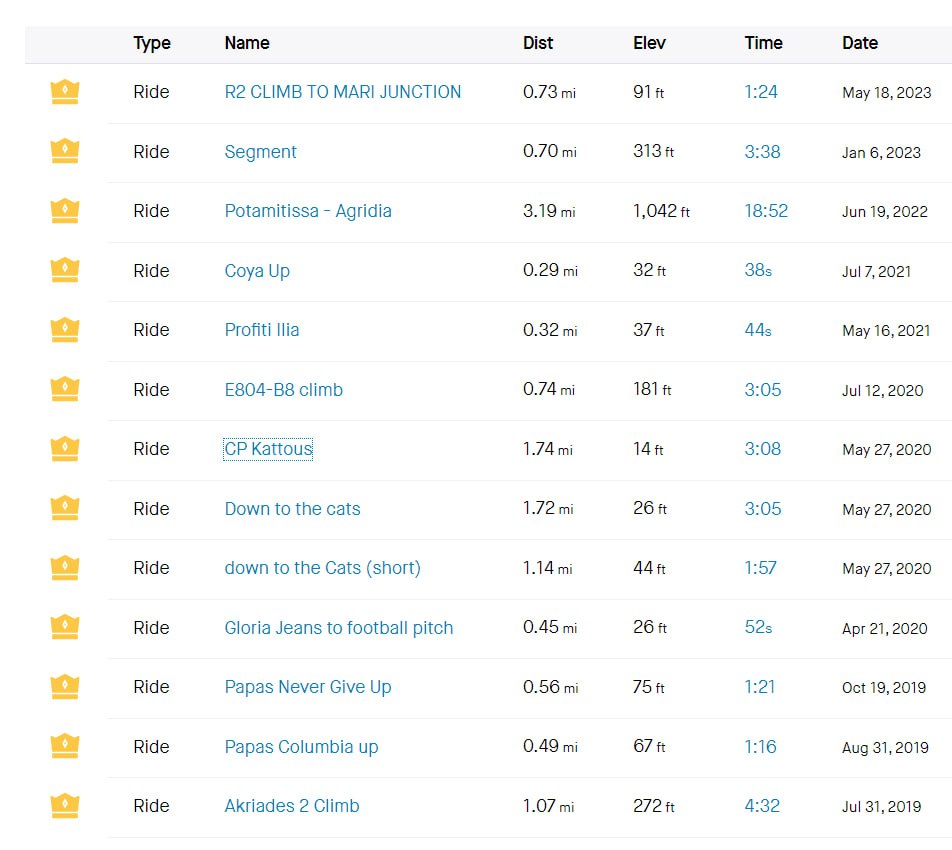Click the crown icon next to Gloria Jeans segment
Image resolution: width=952 pixels, height=850 pixels.
[x=65, y=628]
